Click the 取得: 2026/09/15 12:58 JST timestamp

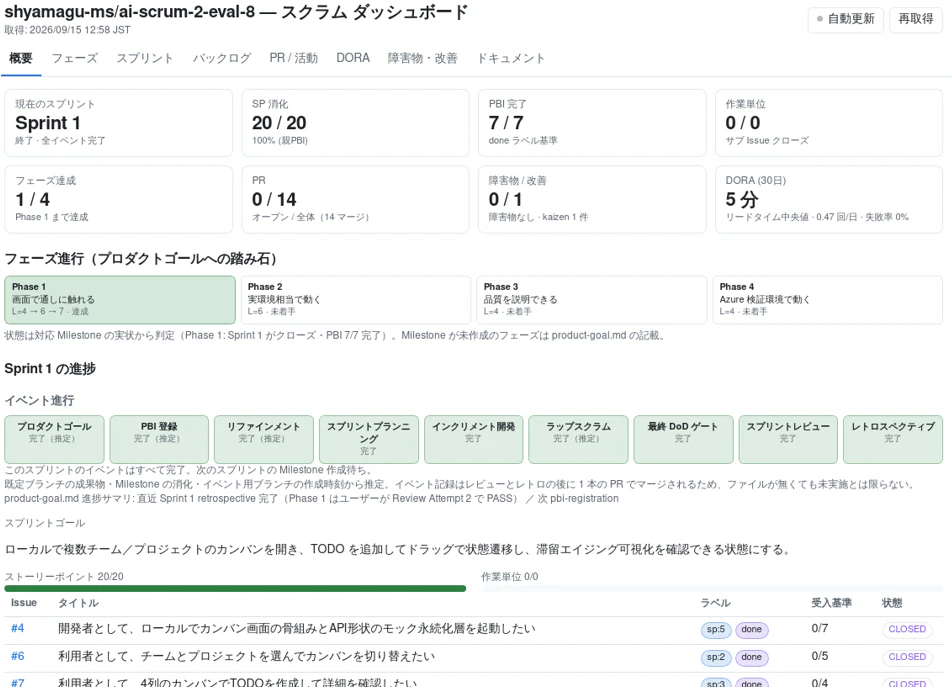[x=67, y=30]
